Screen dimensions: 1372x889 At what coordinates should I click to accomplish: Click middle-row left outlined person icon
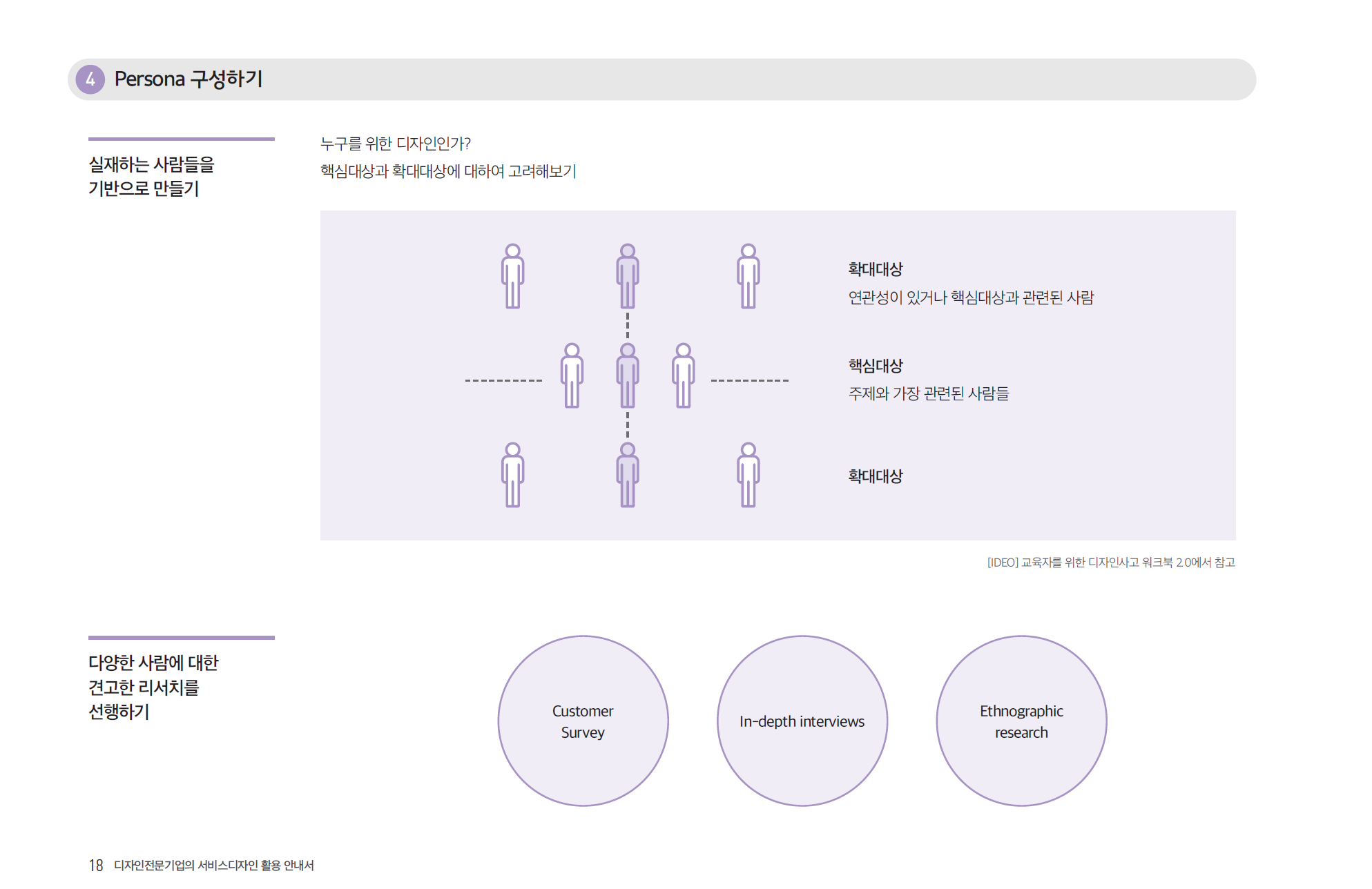point(572,376)
